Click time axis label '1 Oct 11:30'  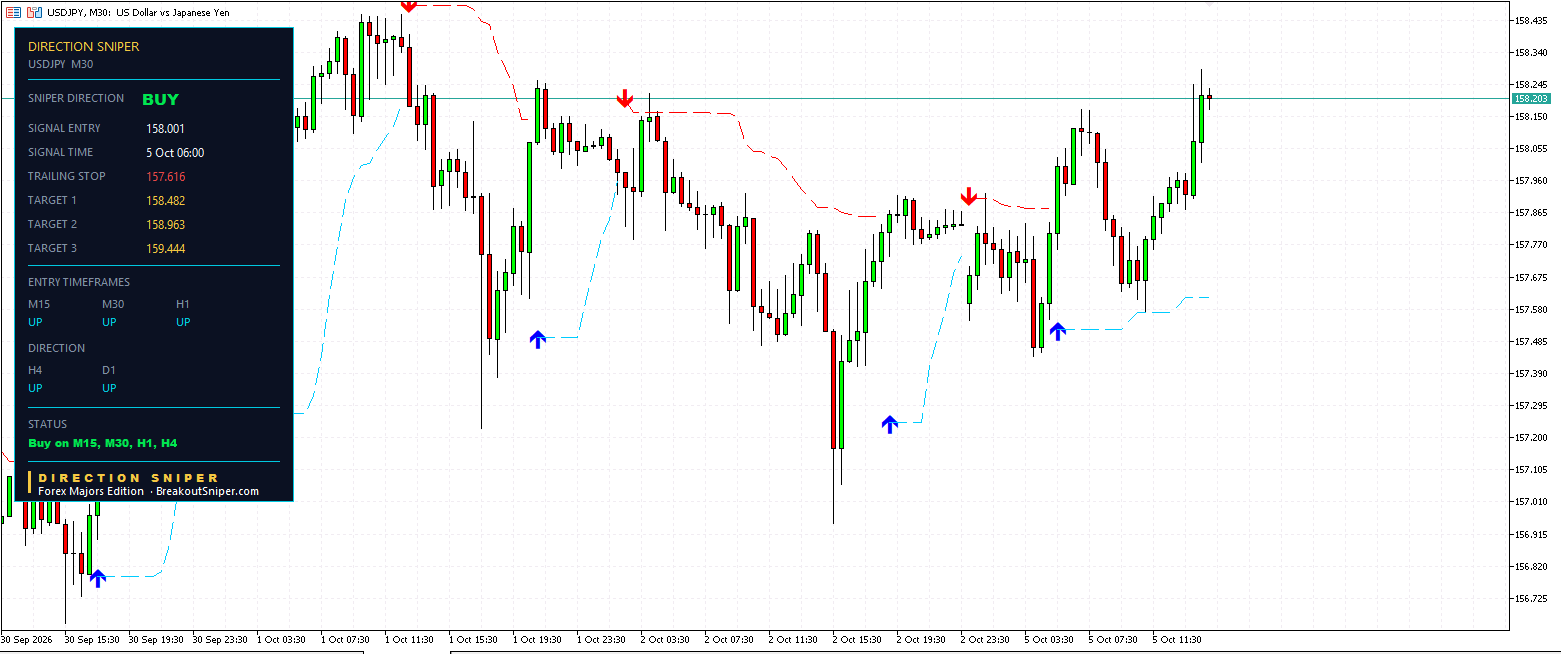410,639
